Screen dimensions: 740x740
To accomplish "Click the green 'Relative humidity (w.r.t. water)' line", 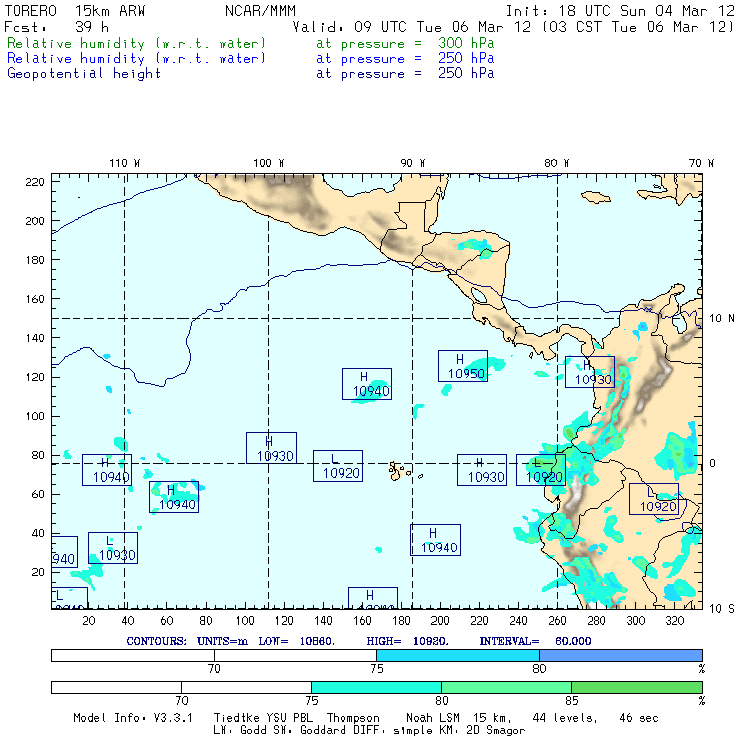I will click(x=136, y=43).
